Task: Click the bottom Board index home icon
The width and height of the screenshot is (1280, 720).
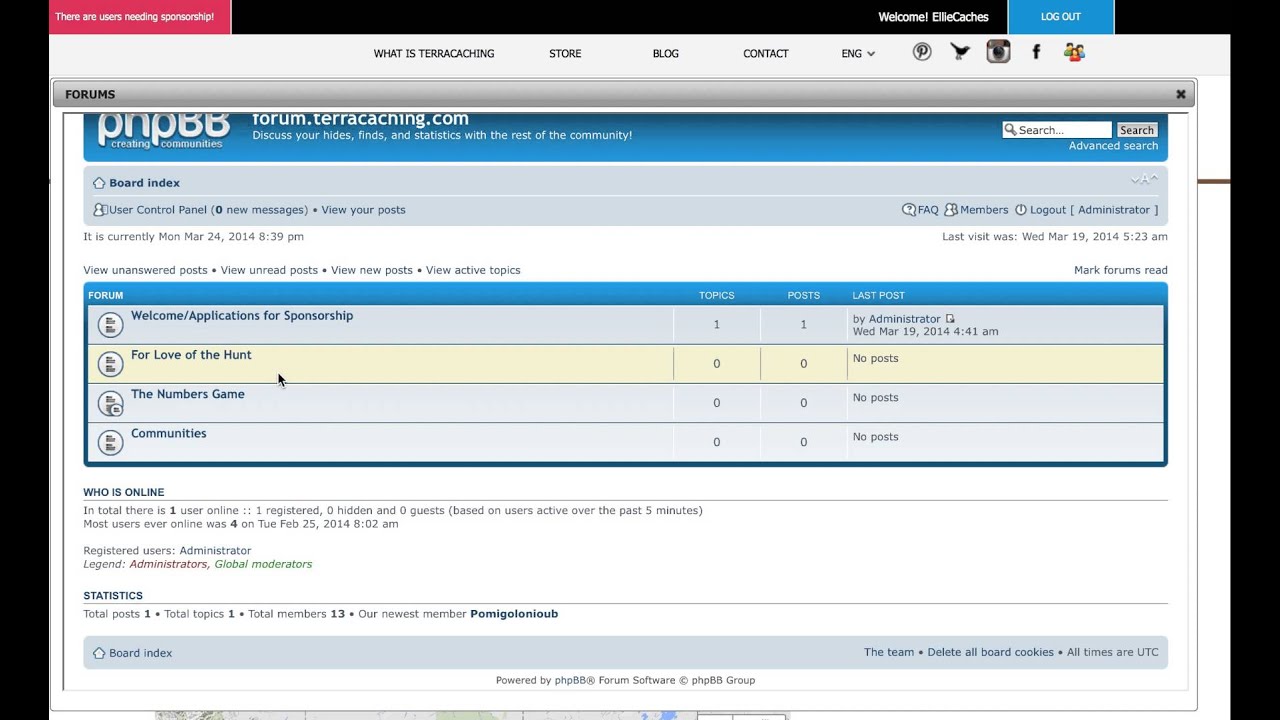Action: (x=99, y=653)
